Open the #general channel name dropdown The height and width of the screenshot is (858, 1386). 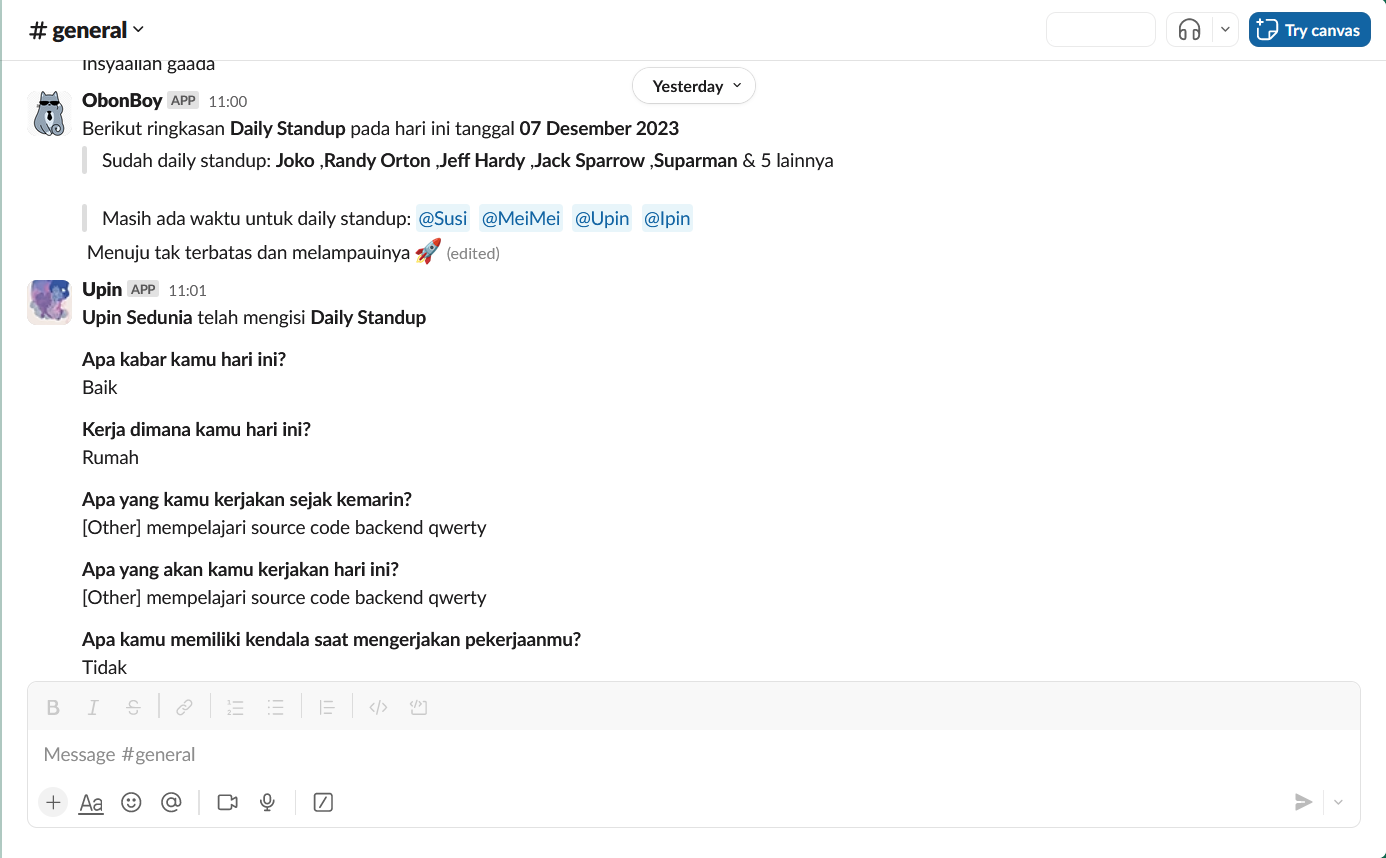[x=87, y=30]
